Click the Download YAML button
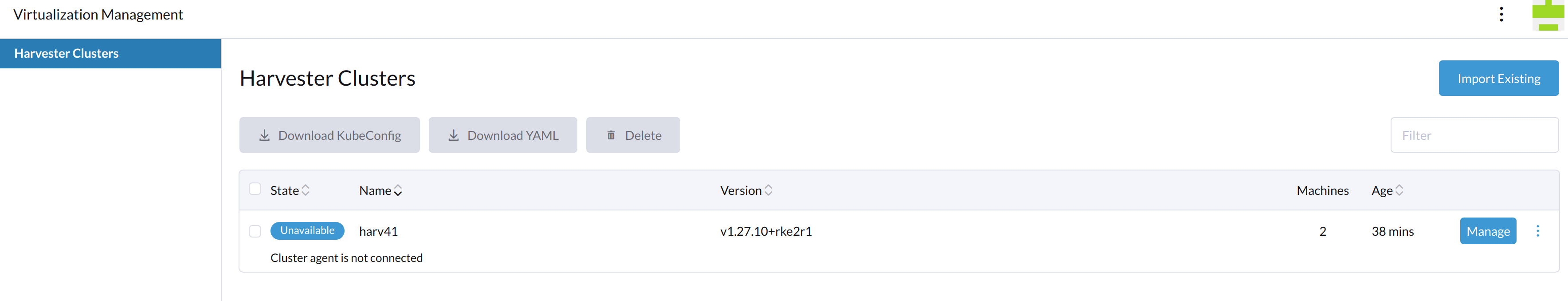The width and height of the screenshot is (1568, 301). coord(502,135)
